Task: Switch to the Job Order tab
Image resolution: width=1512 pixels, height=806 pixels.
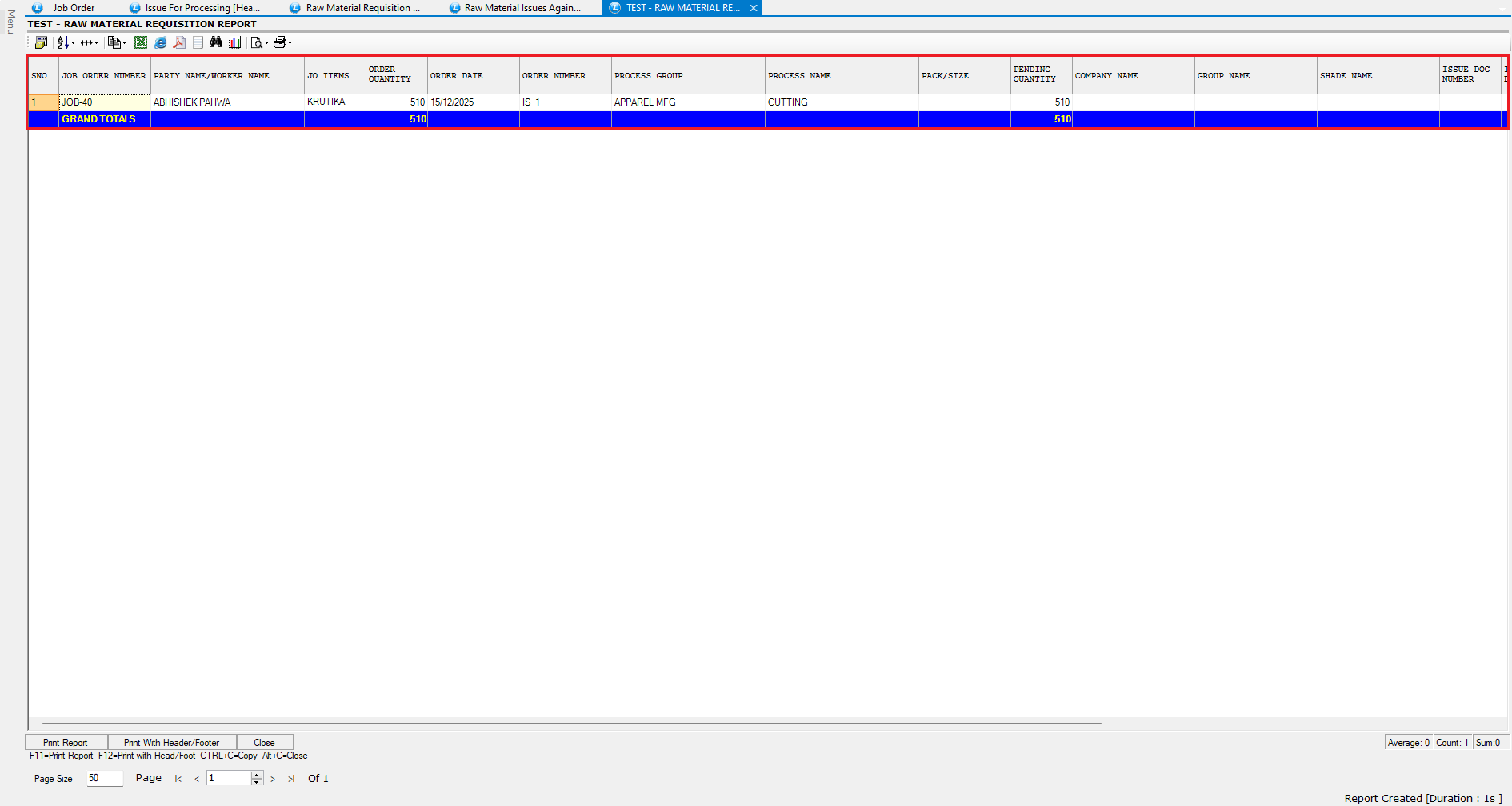Action: (x=74, y=8)
